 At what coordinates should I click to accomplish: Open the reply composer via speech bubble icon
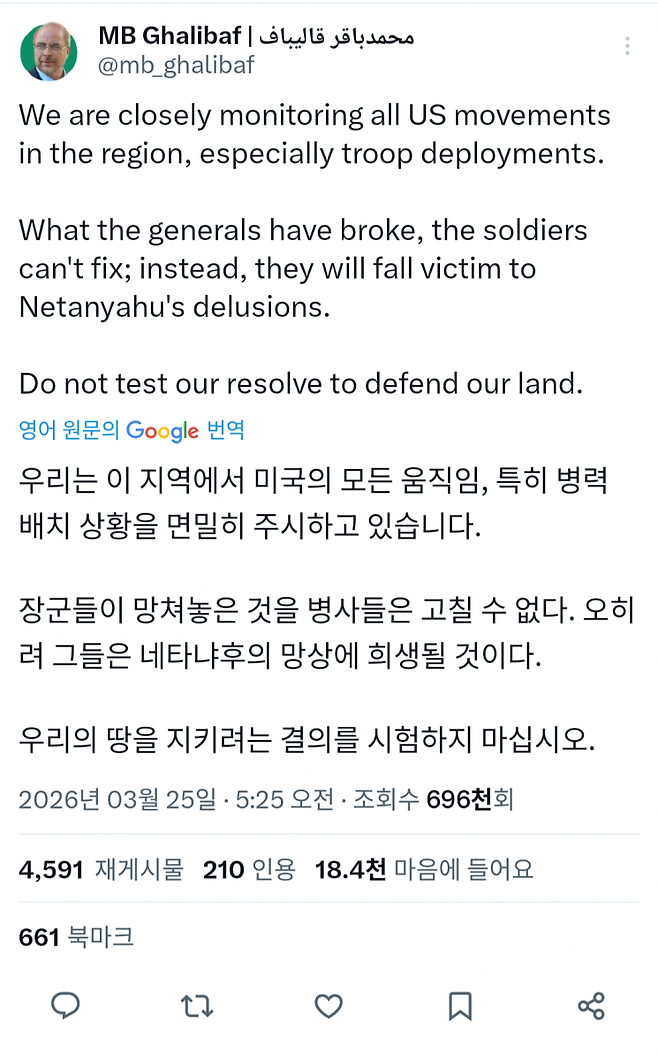(x=65, y=1007)
